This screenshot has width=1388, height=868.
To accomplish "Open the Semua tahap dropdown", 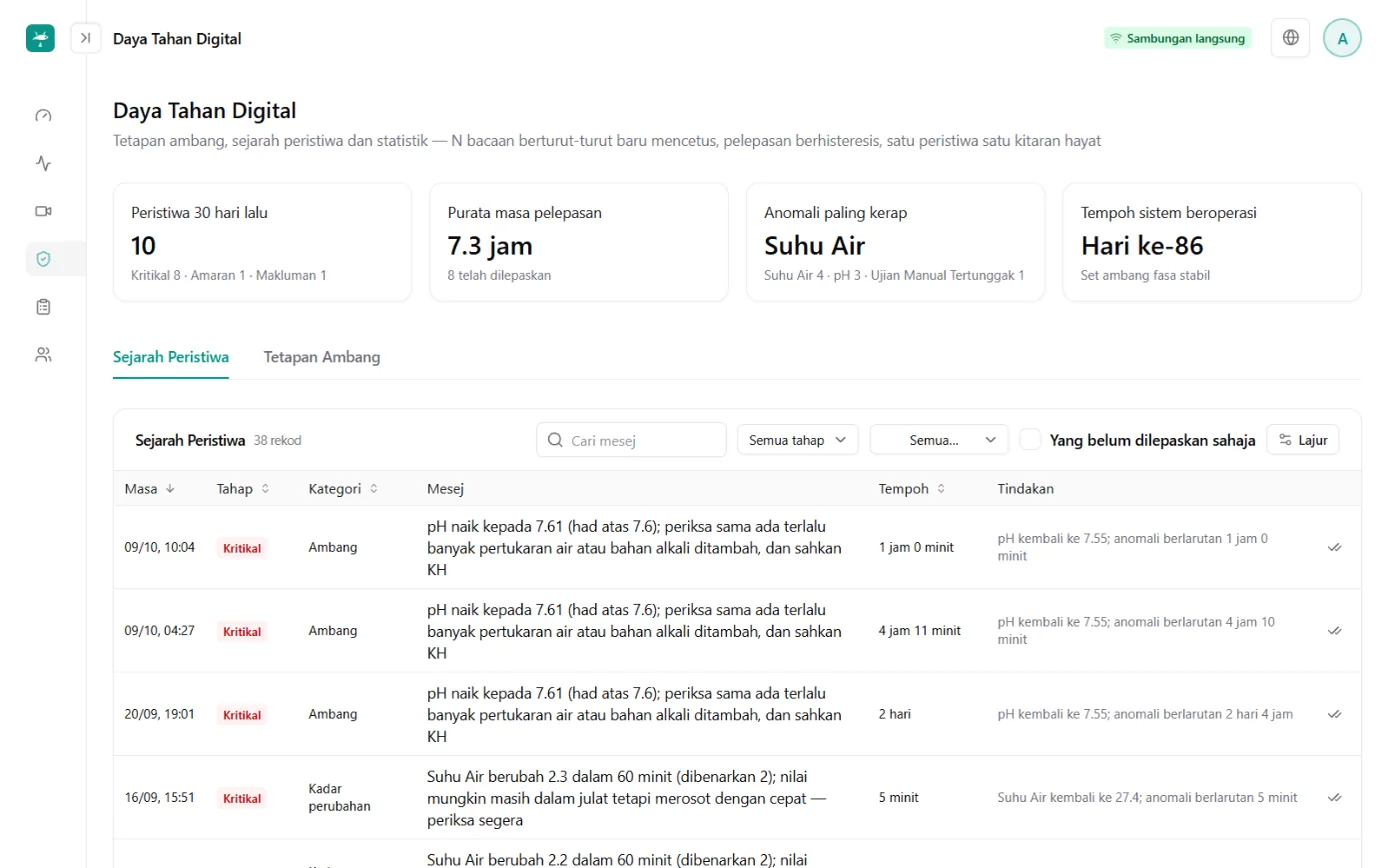I will coord(798,439).
